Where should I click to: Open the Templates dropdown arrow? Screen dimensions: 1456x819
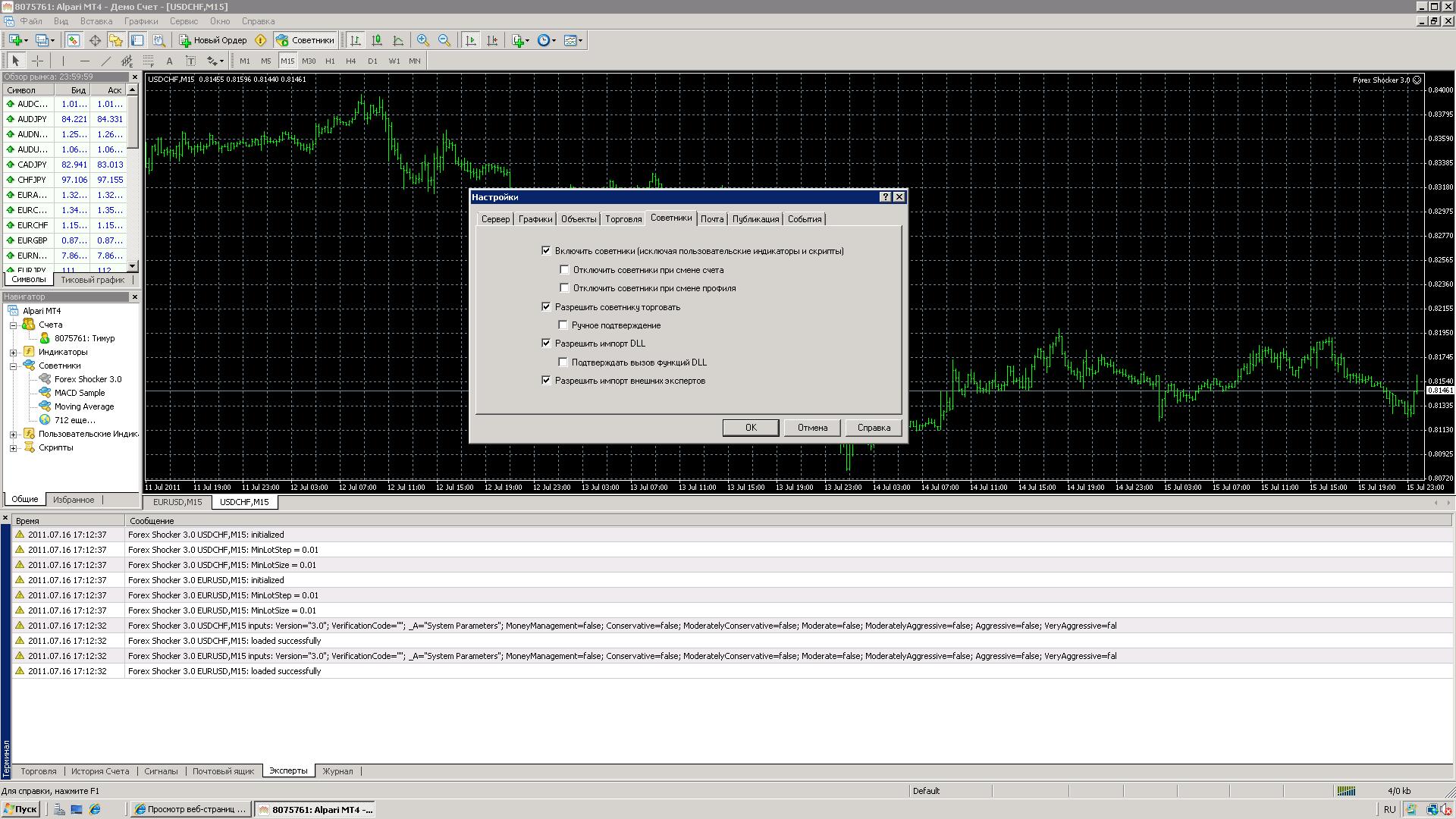coord(581,40)
